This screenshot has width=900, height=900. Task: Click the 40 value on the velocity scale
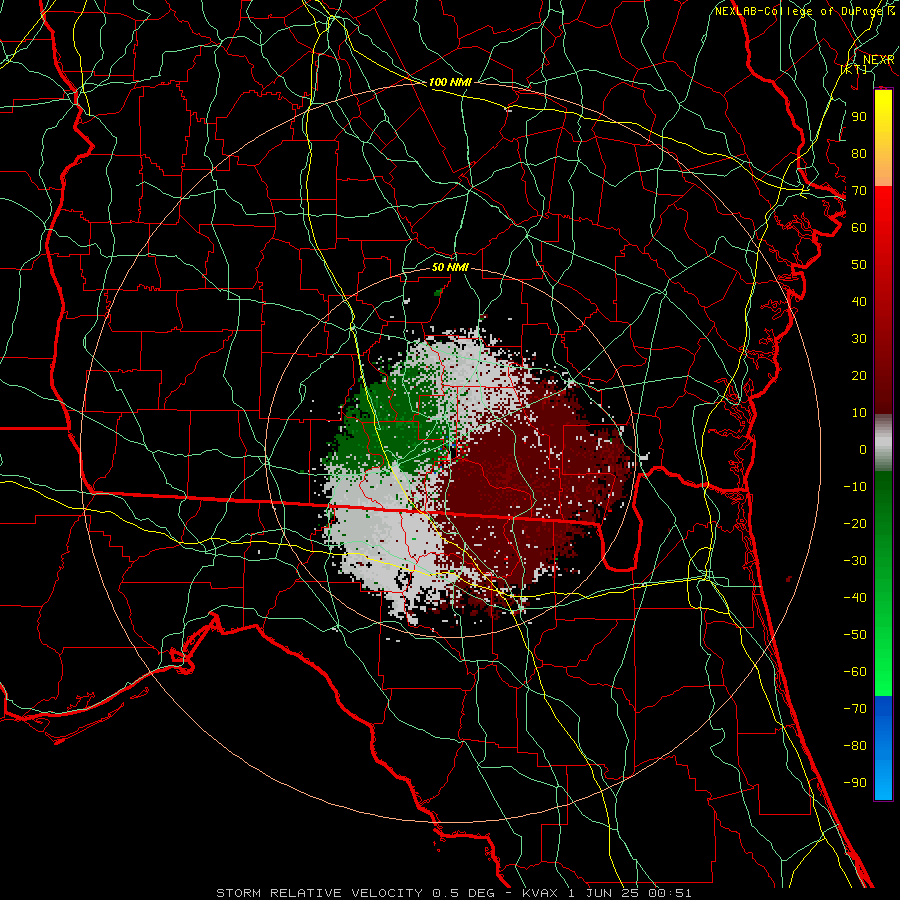[x=859, y=302]
